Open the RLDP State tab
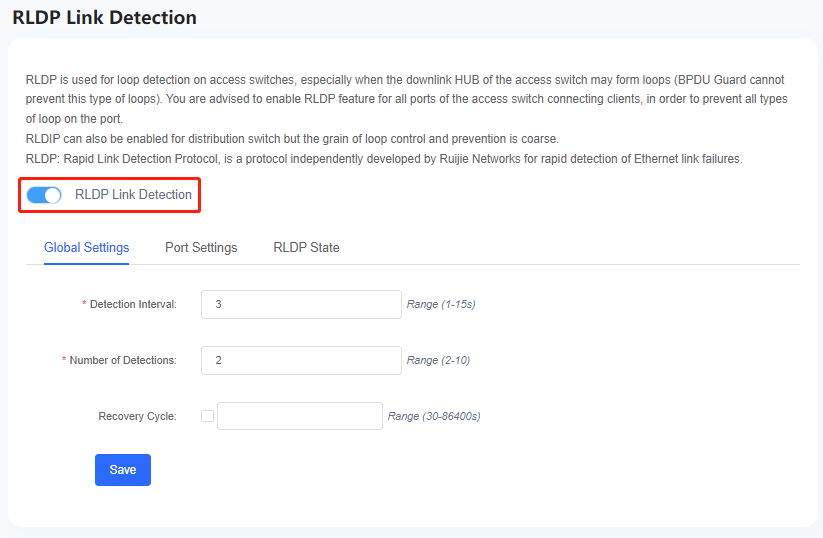 click(306, 247)
